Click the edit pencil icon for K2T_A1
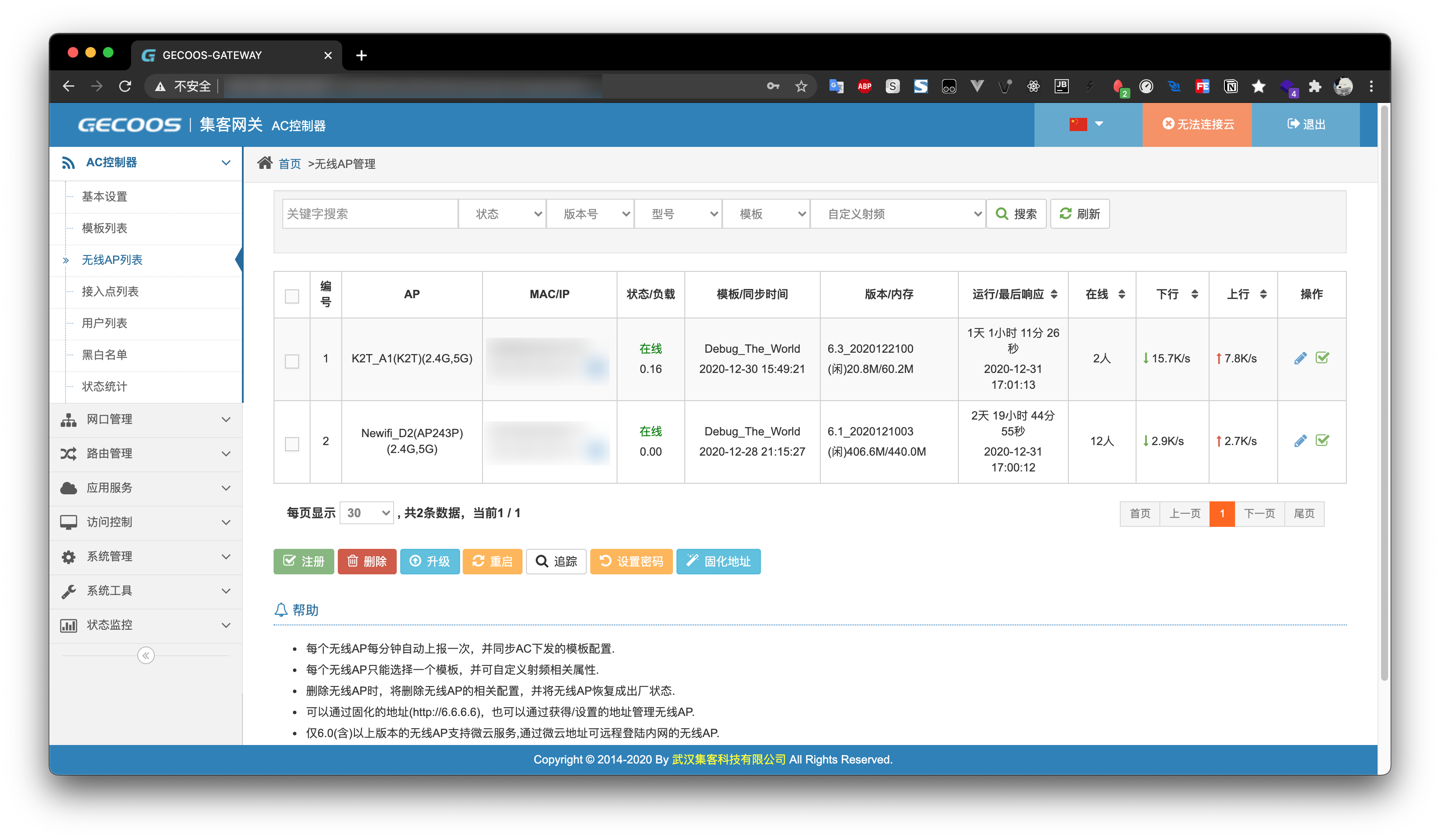 click(1301, 358)
